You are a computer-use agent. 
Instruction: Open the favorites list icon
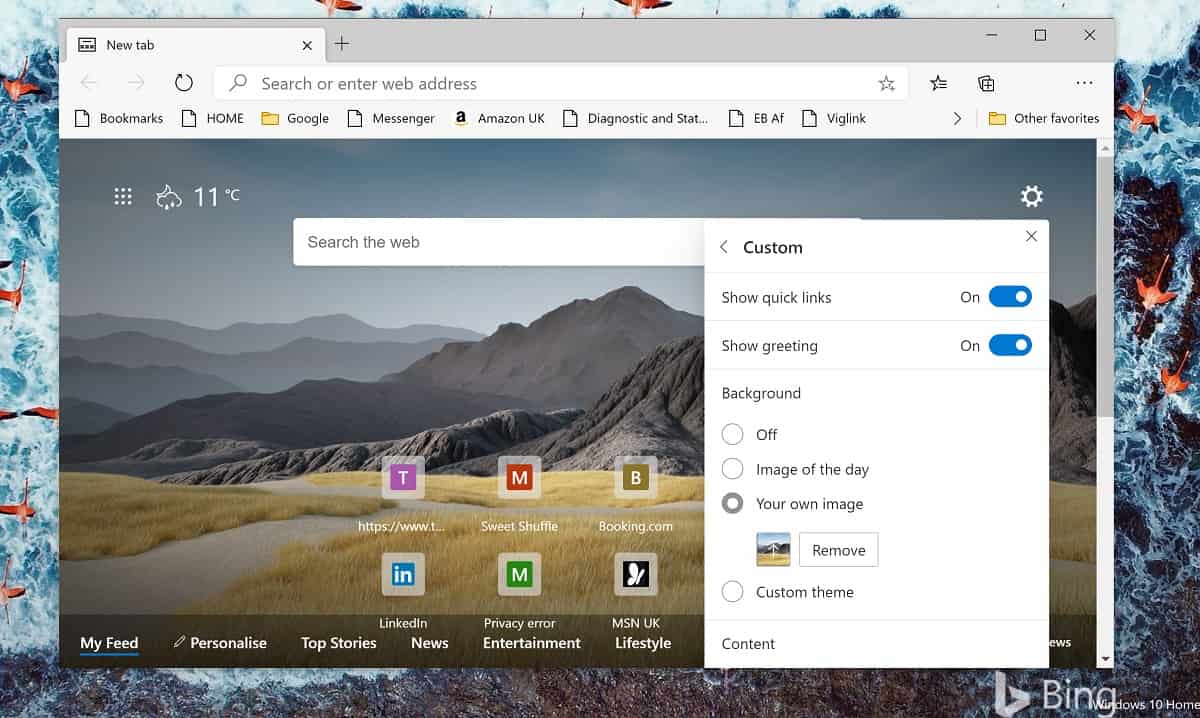point(938,83)
